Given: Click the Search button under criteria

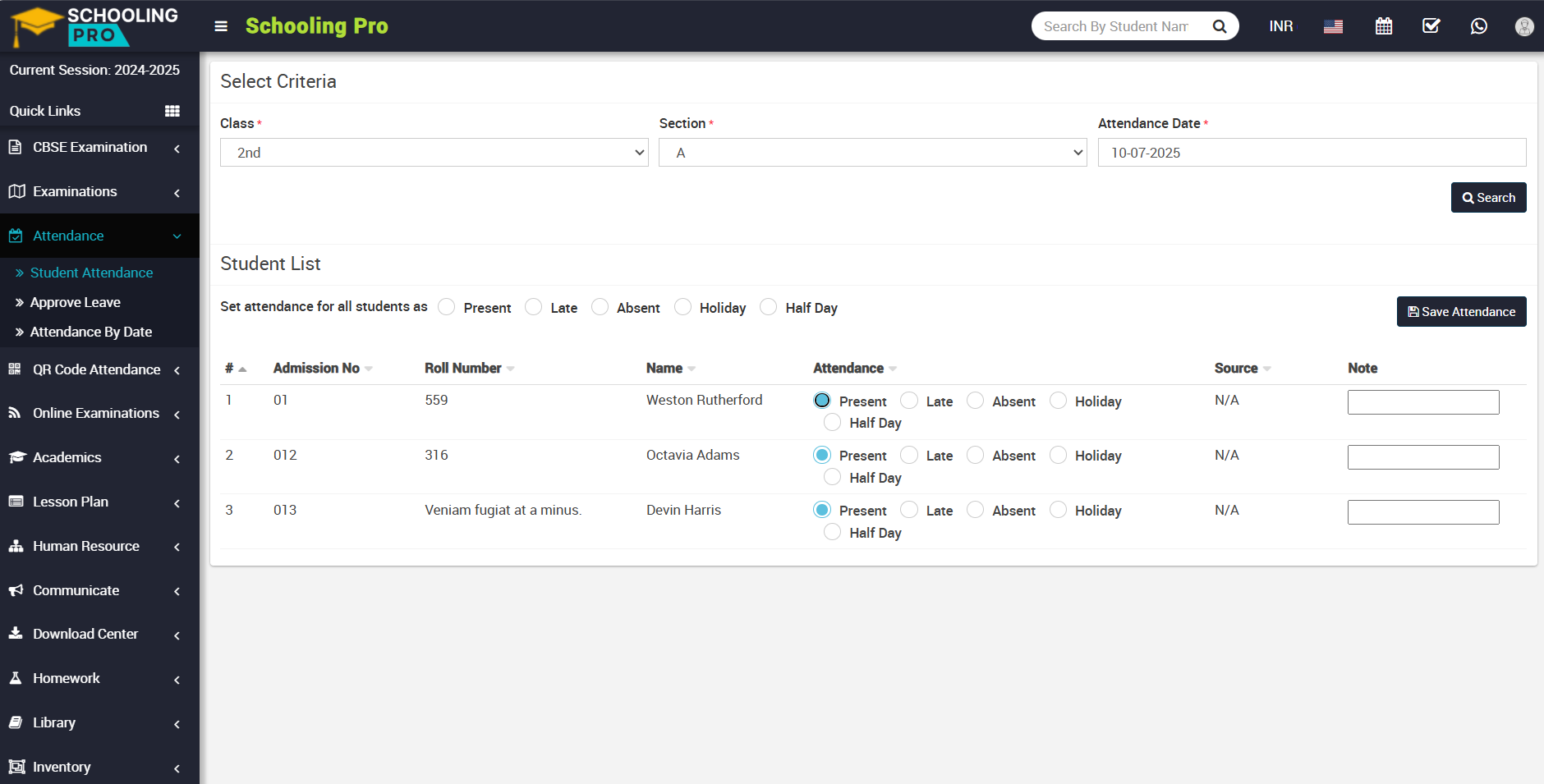Looking at the screenshot, I should tap(1488, 198).
